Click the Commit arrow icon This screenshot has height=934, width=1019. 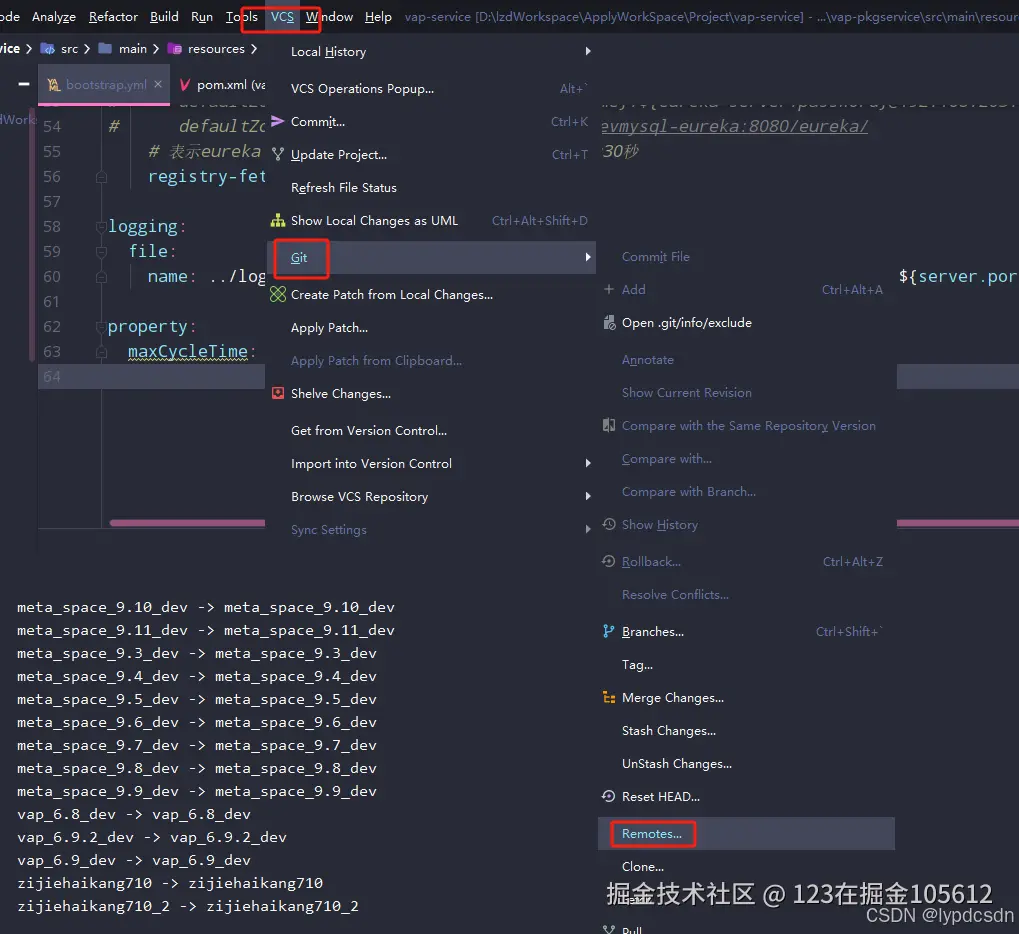tap(277, 121)
